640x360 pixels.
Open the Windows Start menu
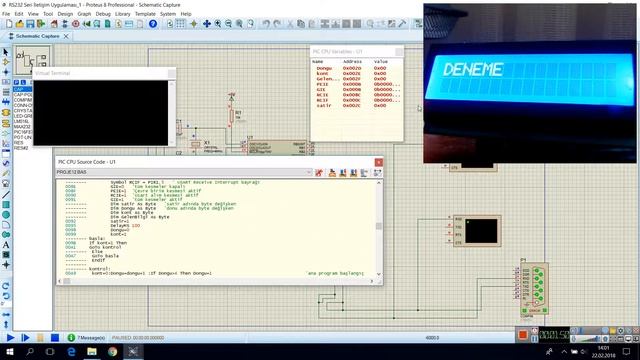[9, 351]
